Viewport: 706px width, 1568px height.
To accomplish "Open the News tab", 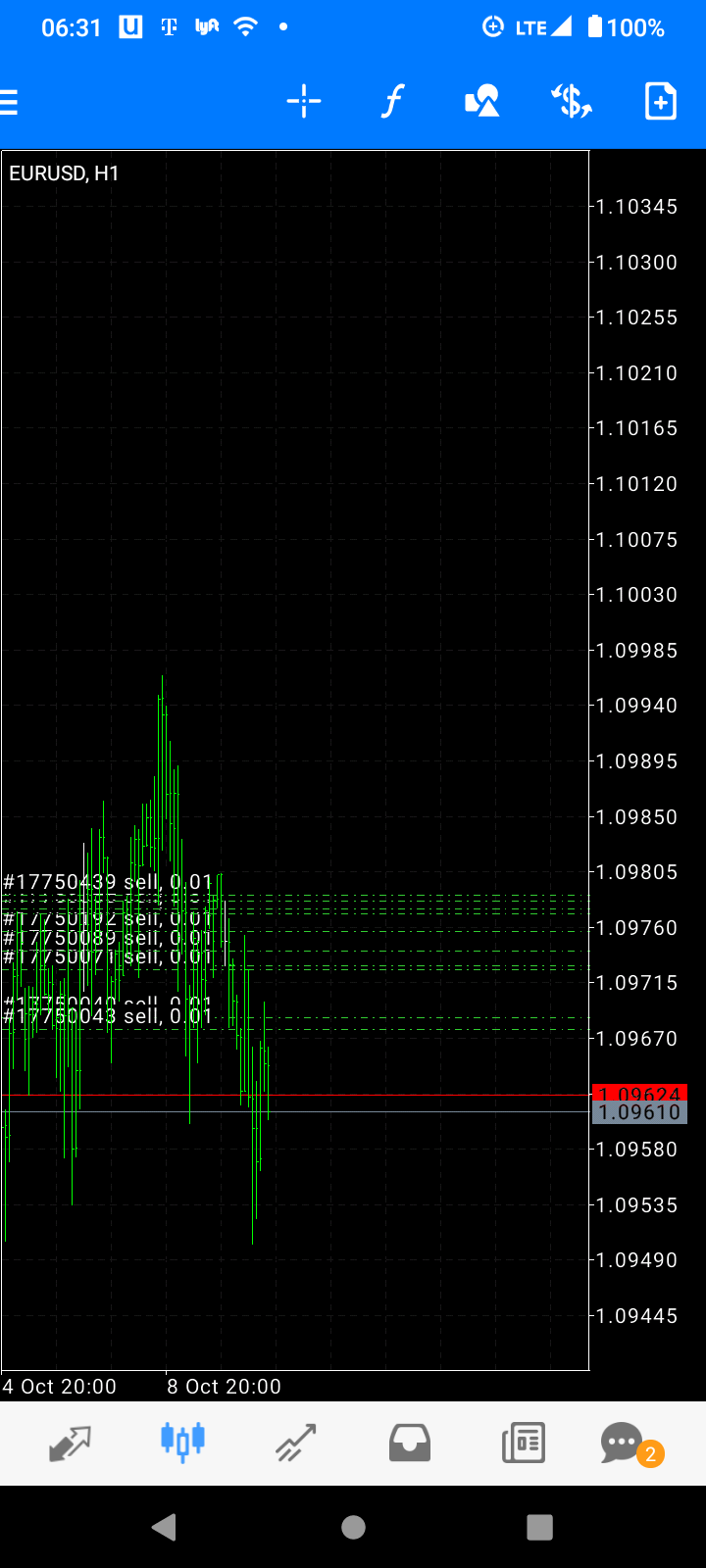I will [523, 1443].
